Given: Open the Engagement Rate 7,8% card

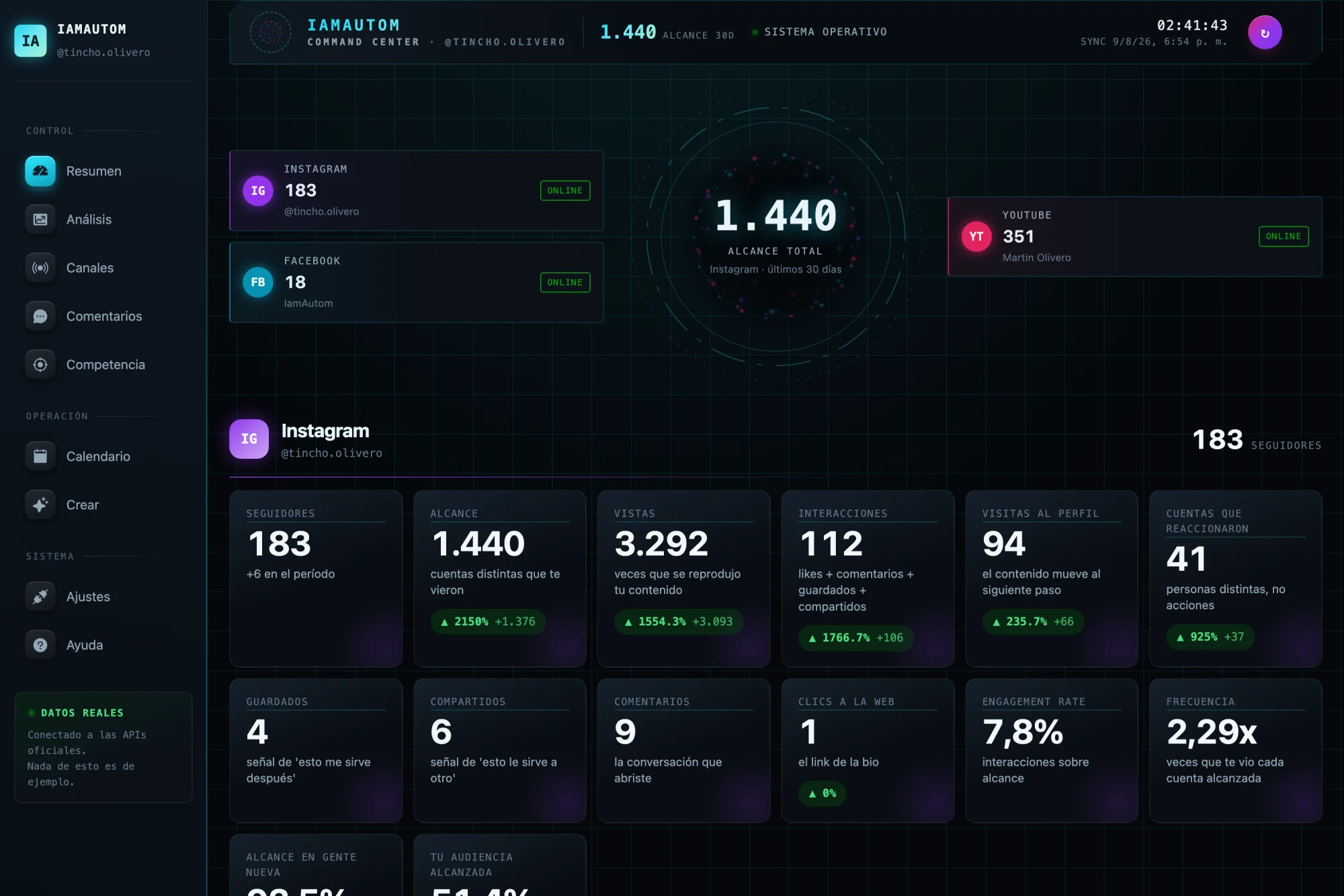Looking at the screenshot, I should 1052,751.
